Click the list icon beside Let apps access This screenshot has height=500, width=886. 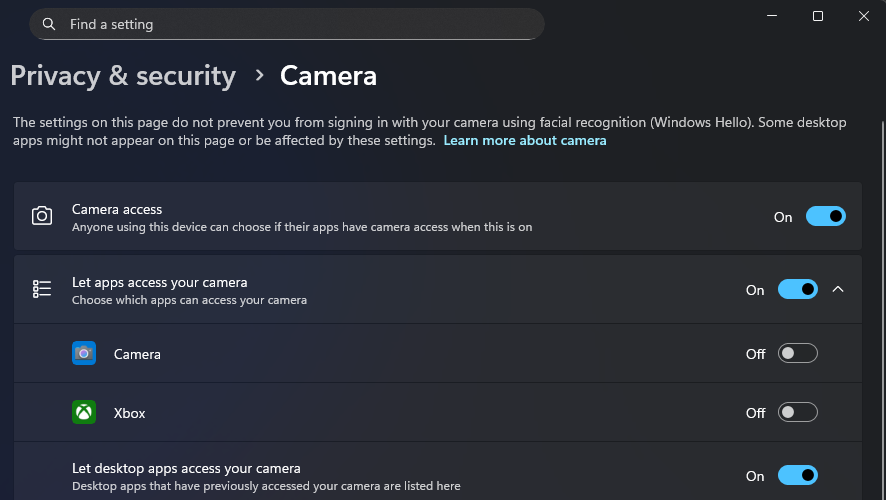coord(42,289)
